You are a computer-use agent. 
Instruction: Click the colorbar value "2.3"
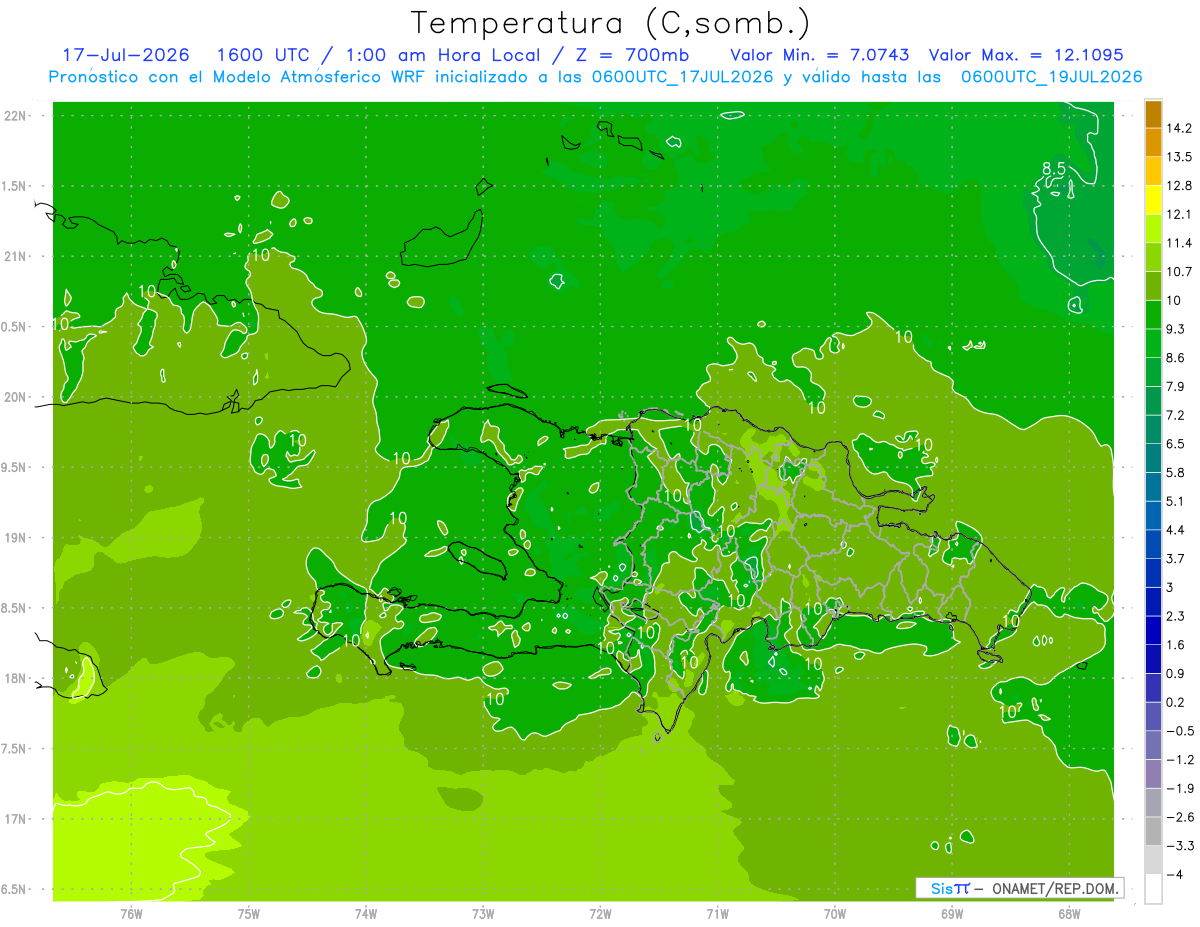tap(1176, 616)
